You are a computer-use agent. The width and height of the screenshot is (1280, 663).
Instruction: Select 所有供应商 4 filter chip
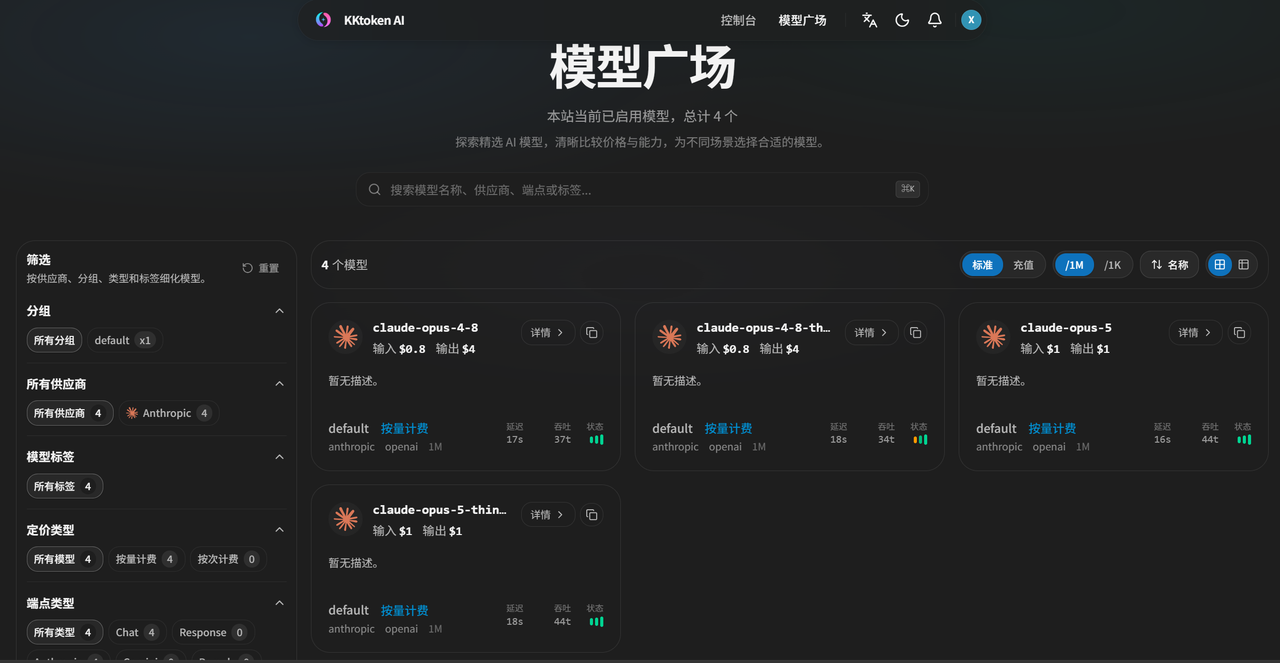pyautogui.click(x=69, y=413)
